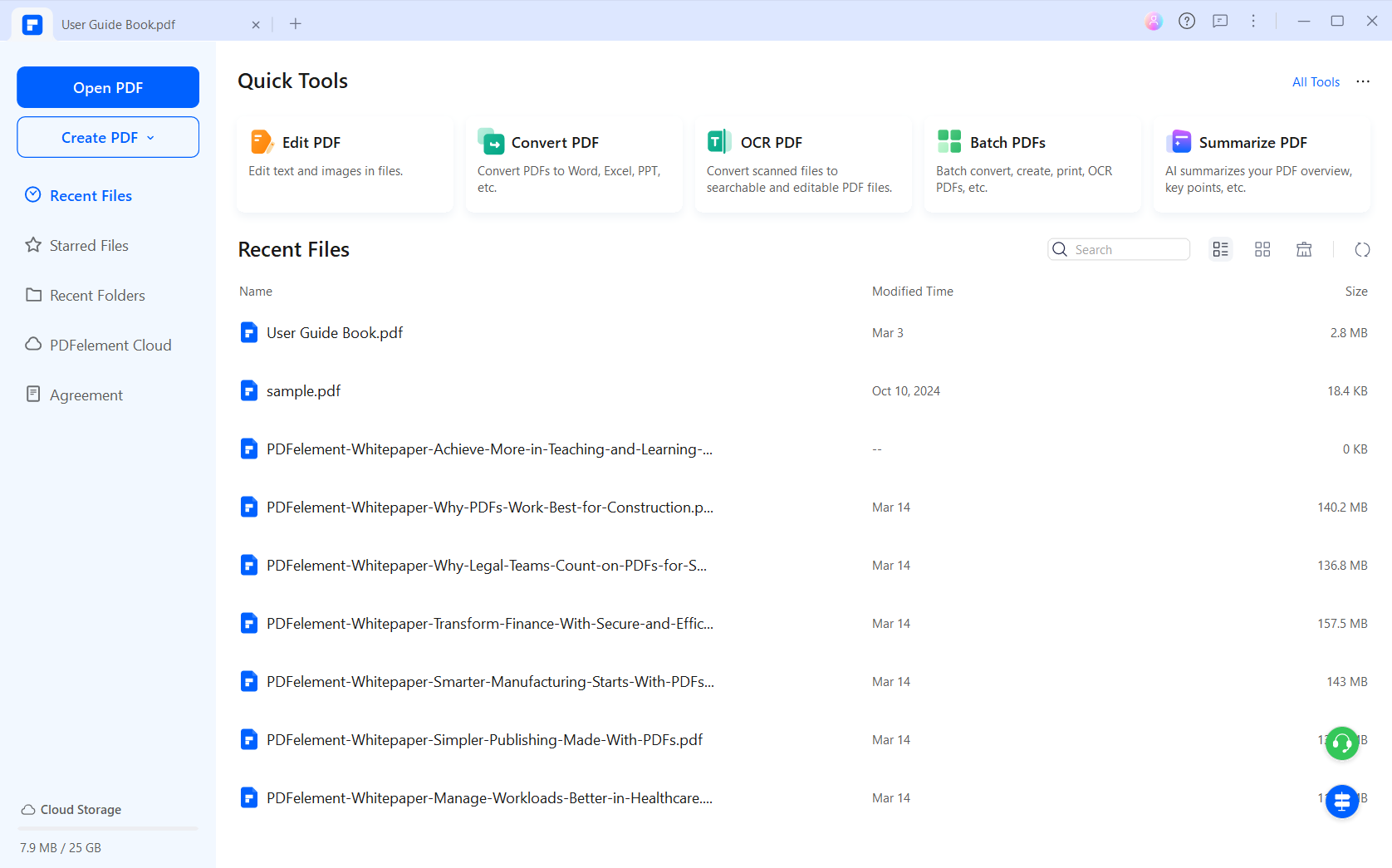Switch to grid view icon

1262,249
